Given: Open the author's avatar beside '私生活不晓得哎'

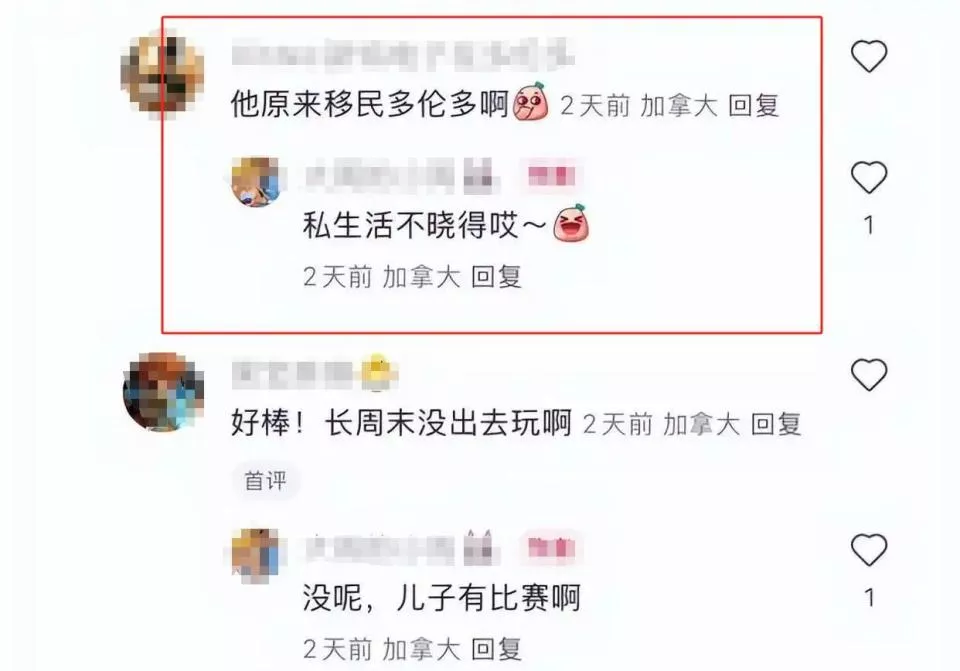Looking at the screenshot, I should [255, 182].
